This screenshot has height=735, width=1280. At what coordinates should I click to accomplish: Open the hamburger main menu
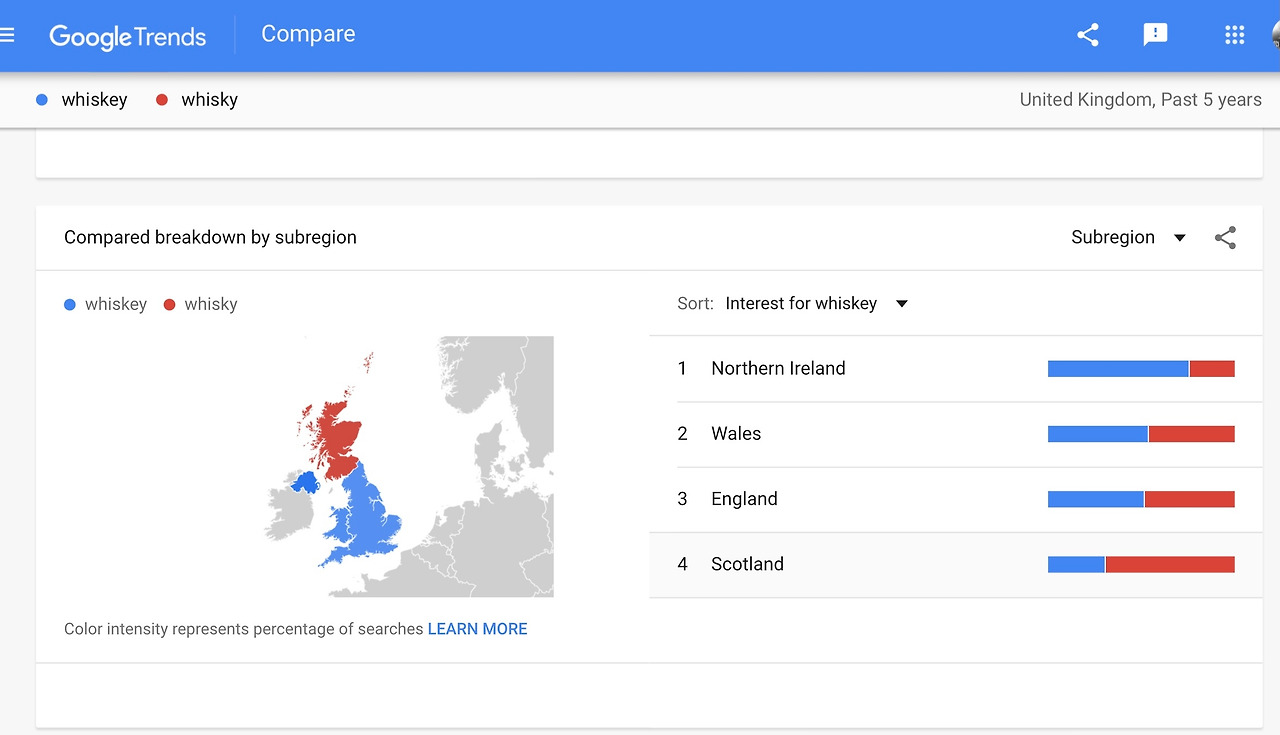pyautogui.click(x=7, y=35)
